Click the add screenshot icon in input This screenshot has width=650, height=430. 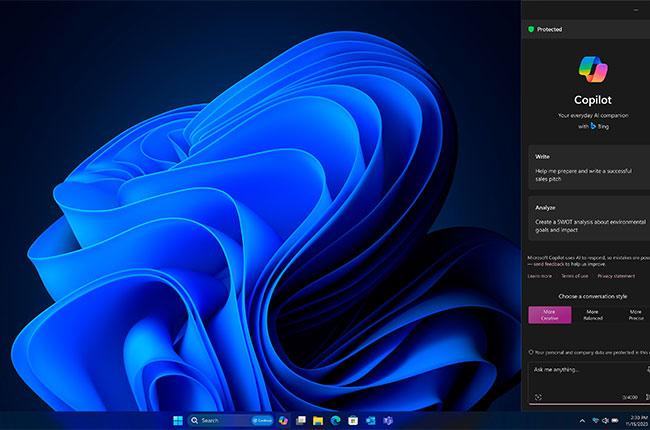538,397
